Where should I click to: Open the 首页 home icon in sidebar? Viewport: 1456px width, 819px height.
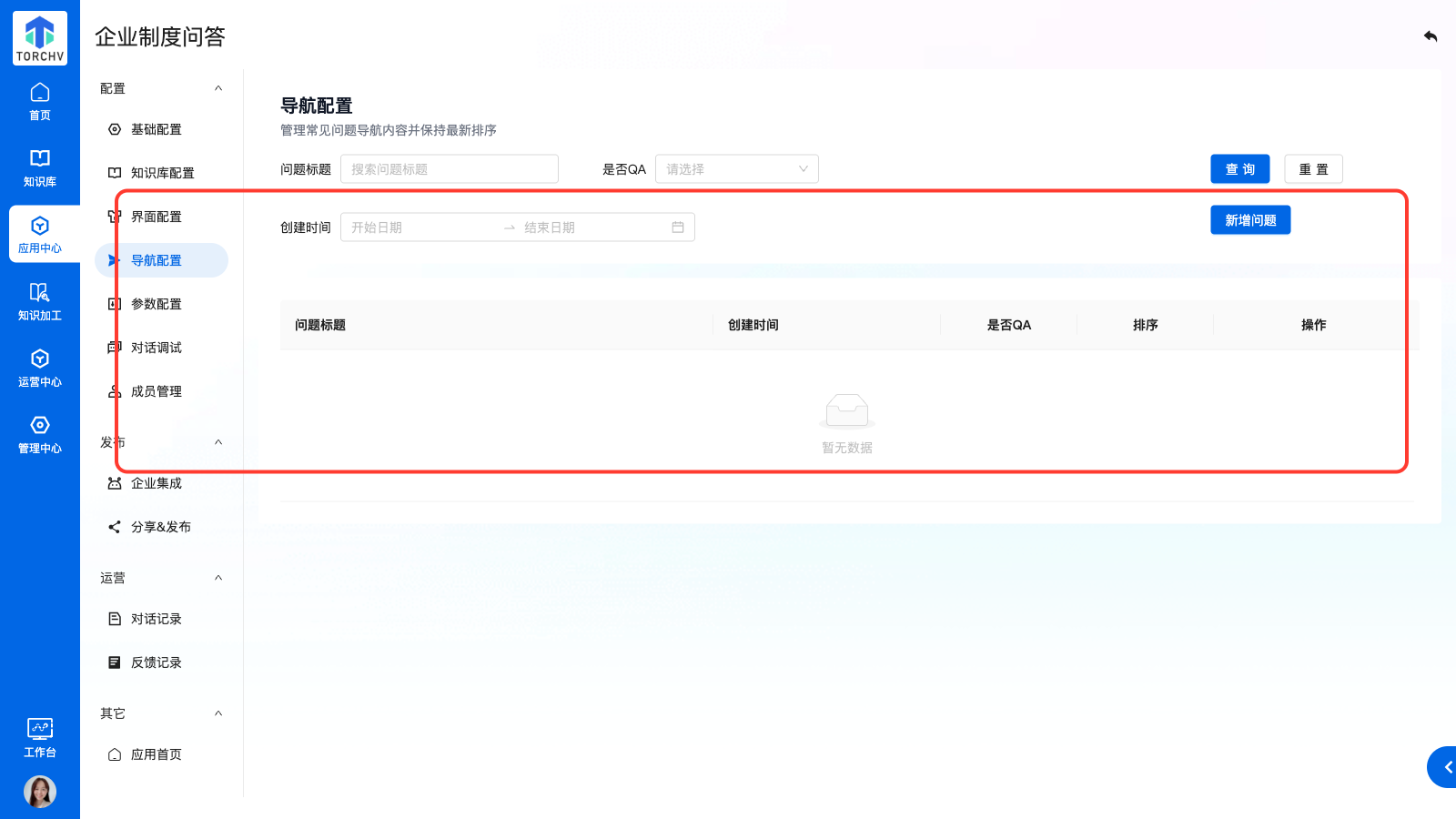(40, 101)
